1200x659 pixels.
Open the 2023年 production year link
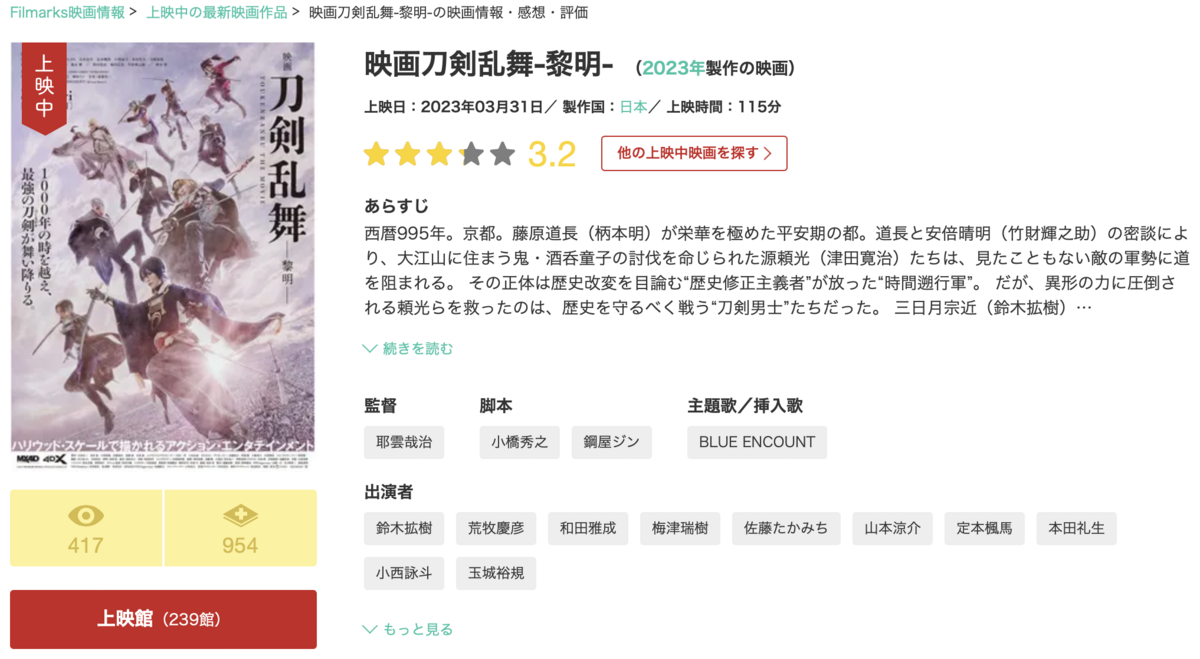[674, 68]
